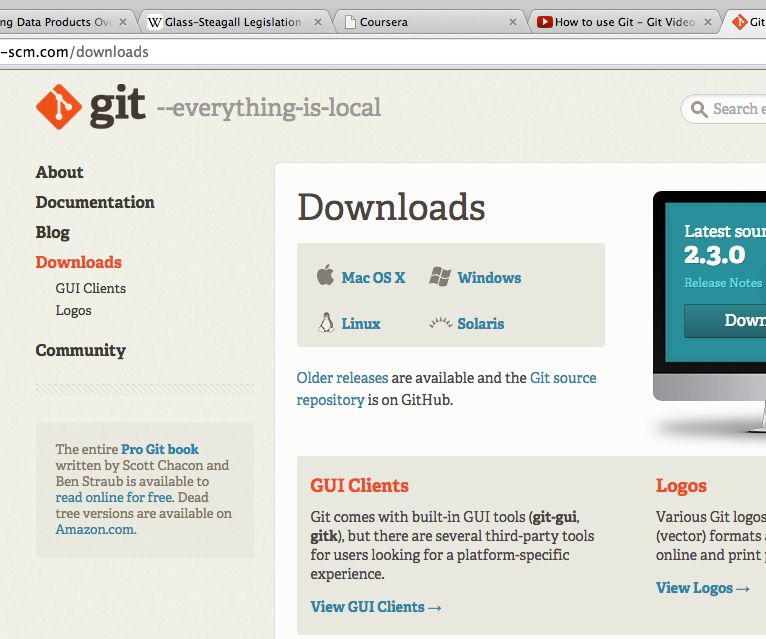This screenshot has height=639, width=766.
Task: Open Logos sidebar sub-item
Action: (73, 311)
